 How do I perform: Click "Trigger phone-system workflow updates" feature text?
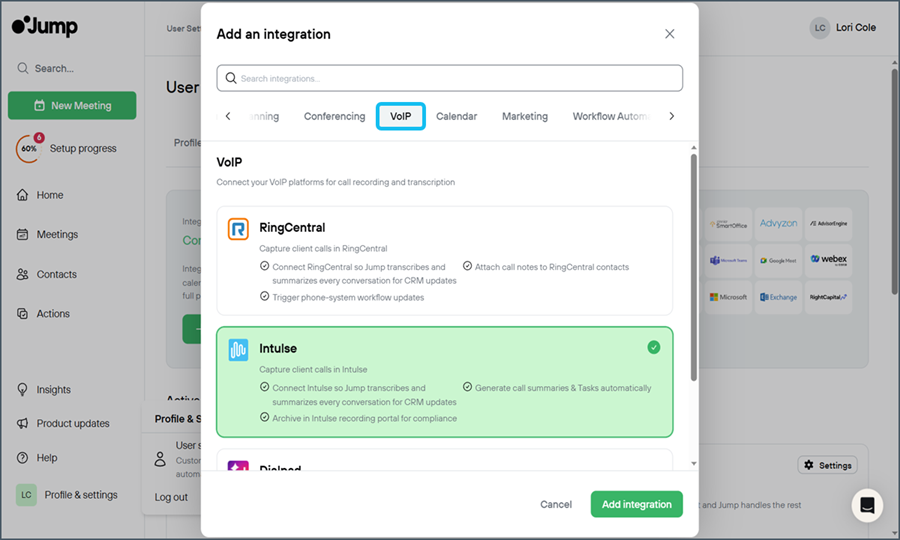[x=348, y=297]
